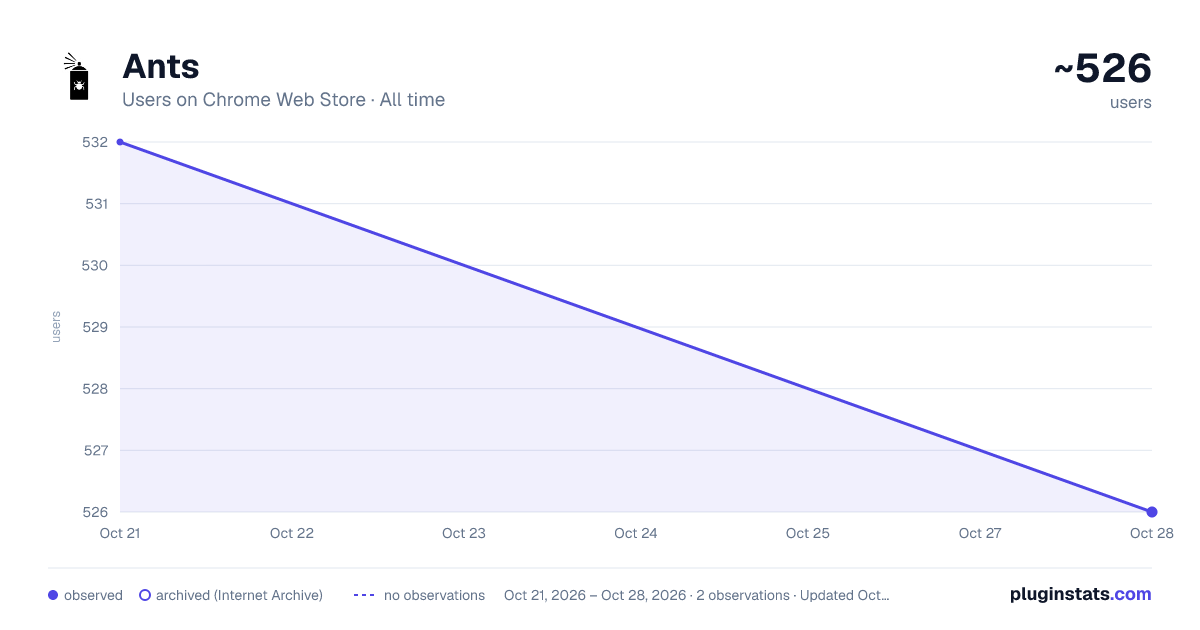Click the dashed 'no observations' legend line
The image size is (1200, 630).
click(x=364, y=595)
